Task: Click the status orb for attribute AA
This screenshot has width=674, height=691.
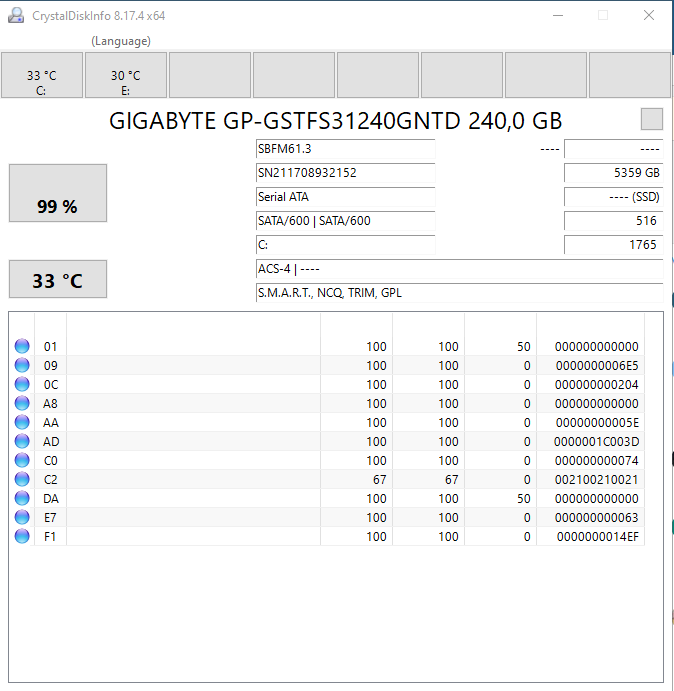Action: tap(22, 422)
